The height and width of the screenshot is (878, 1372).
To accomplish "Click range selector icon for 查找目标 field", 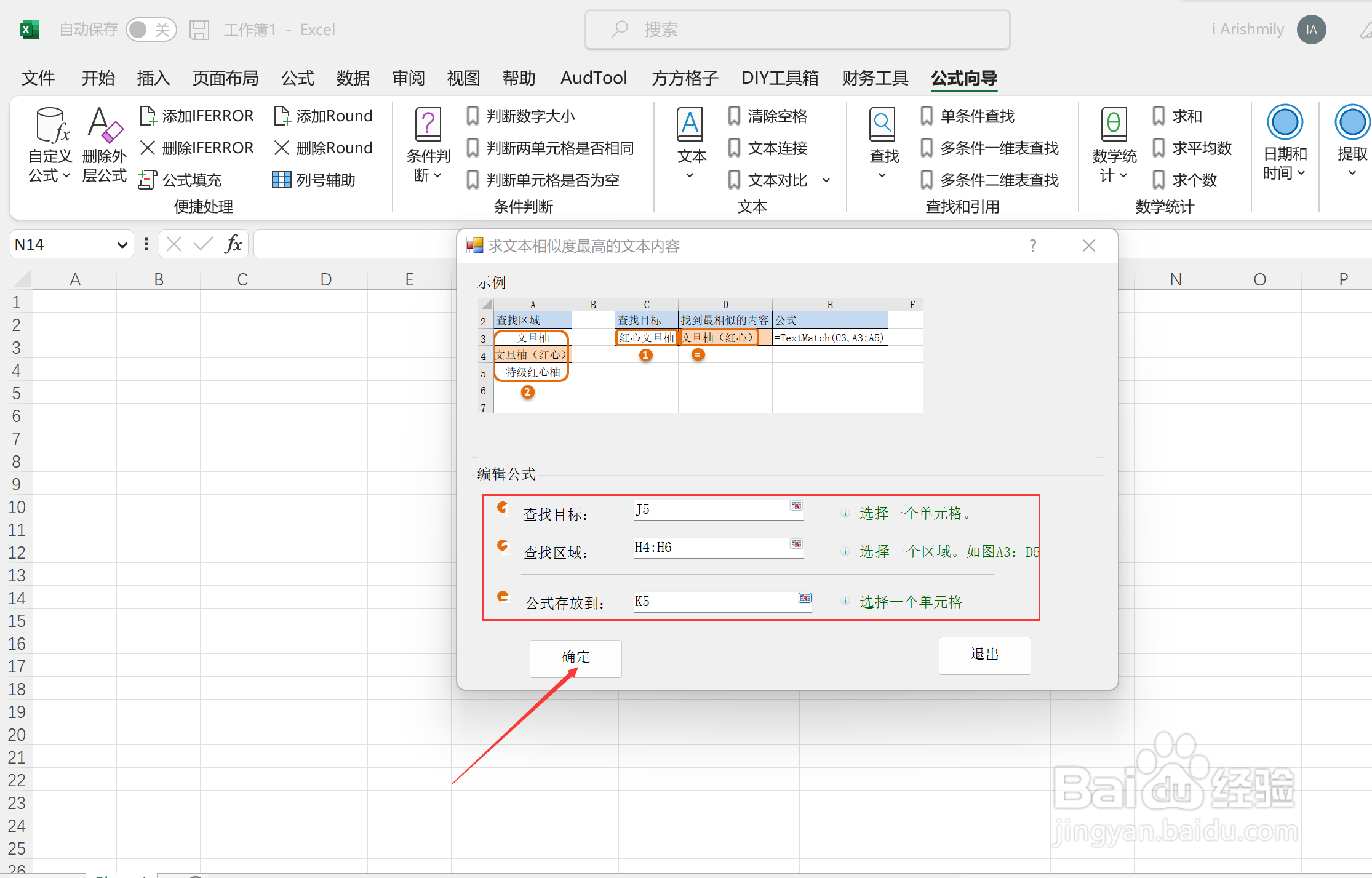I will click(796, 506).
